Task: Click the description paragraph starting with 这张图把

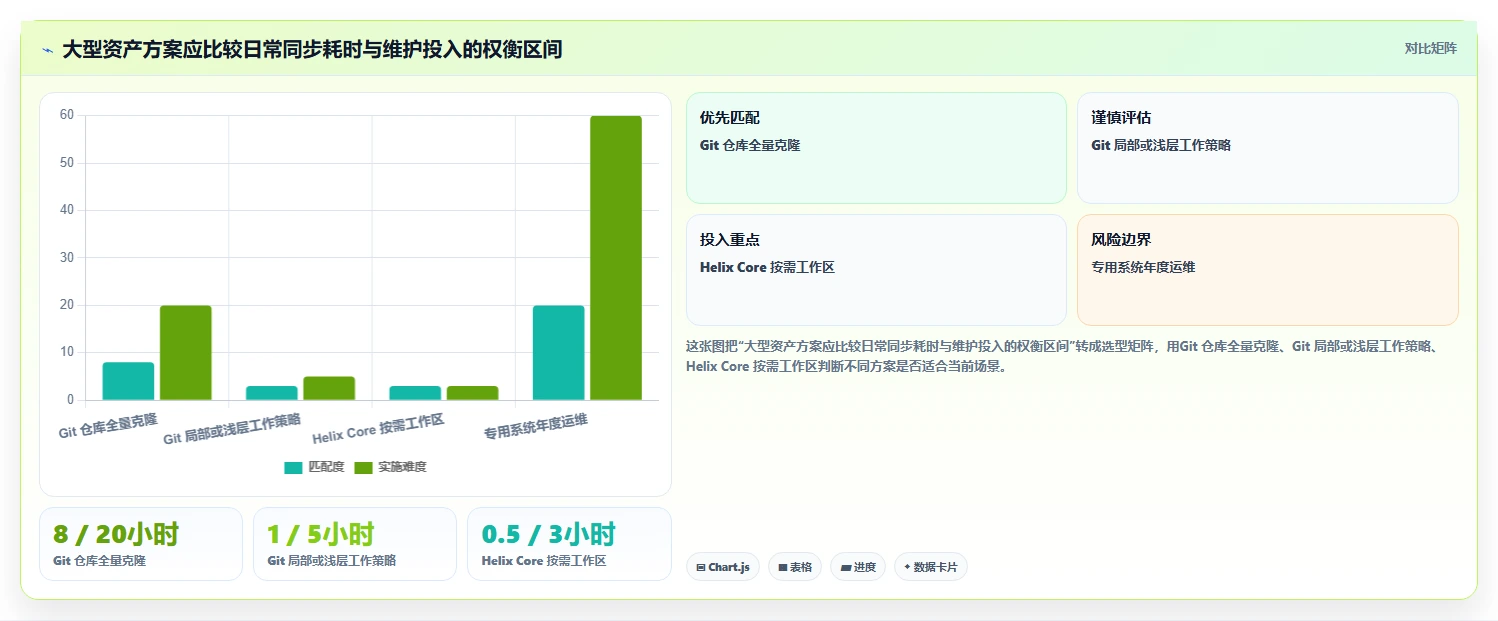Action: [1062, 356]
